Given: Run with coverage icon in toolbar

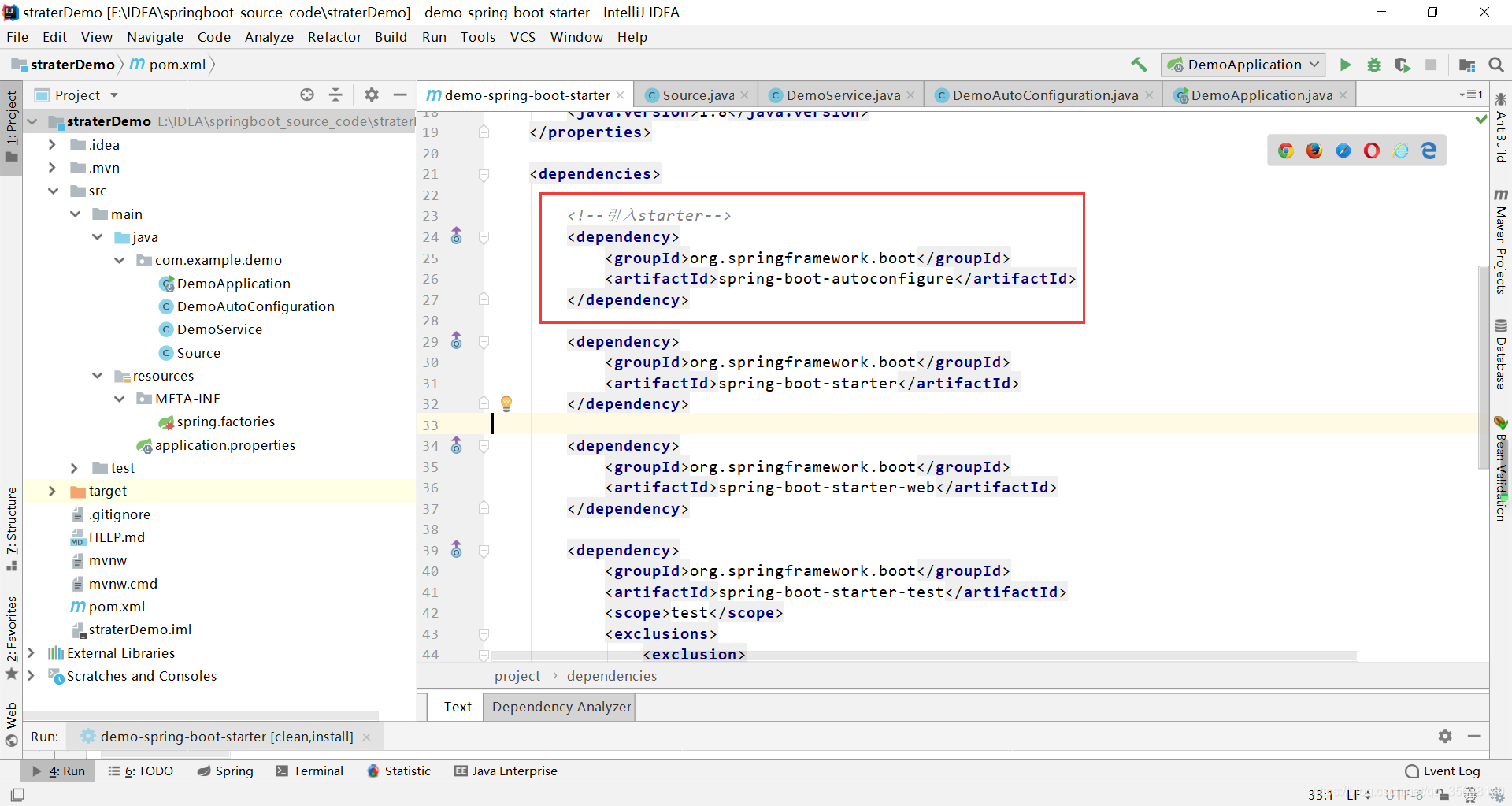Looking at the screenshot, I should 1403,65.
